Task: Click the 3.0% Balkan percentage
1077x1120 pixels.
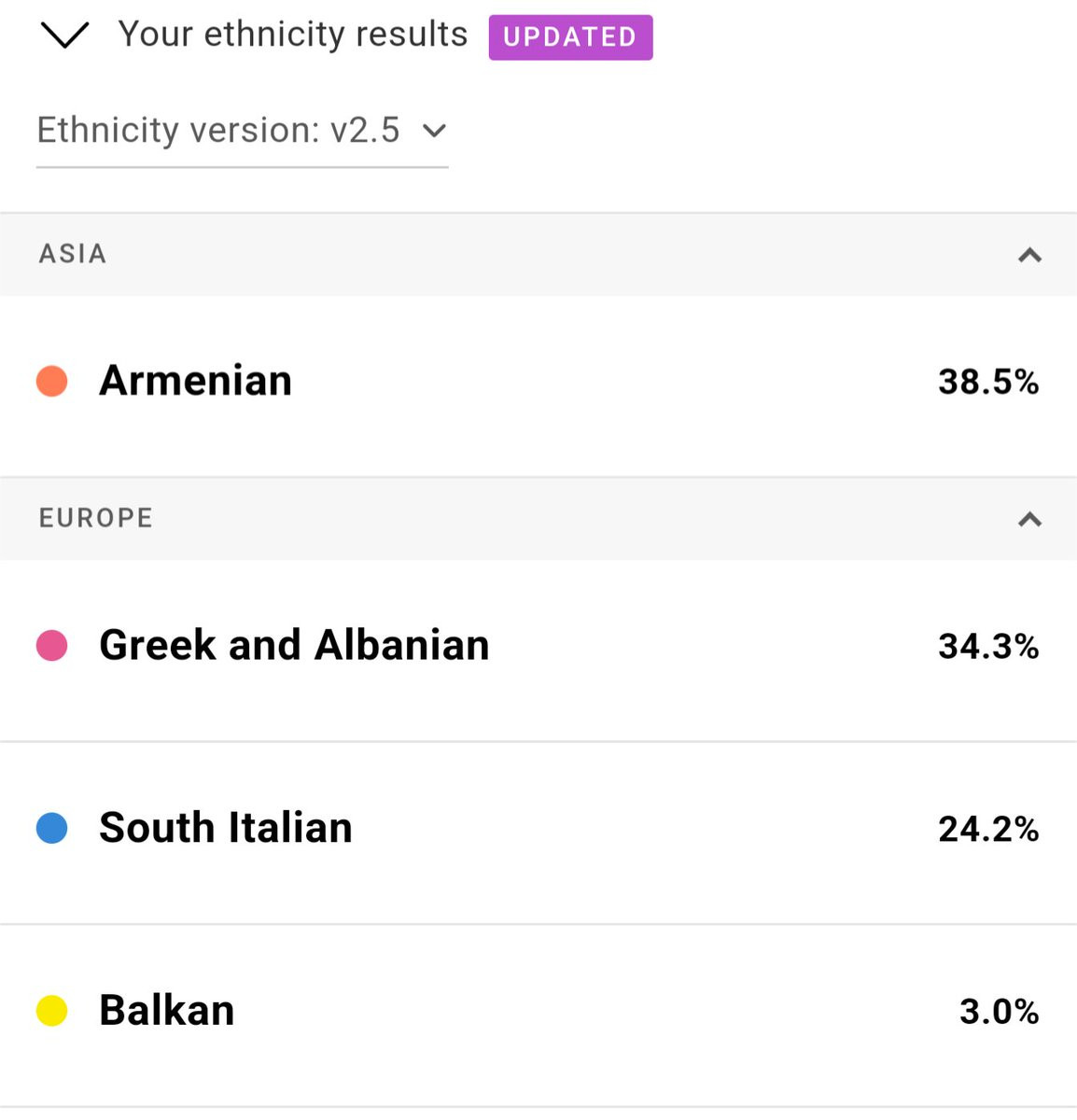Action: point(999,1012)
